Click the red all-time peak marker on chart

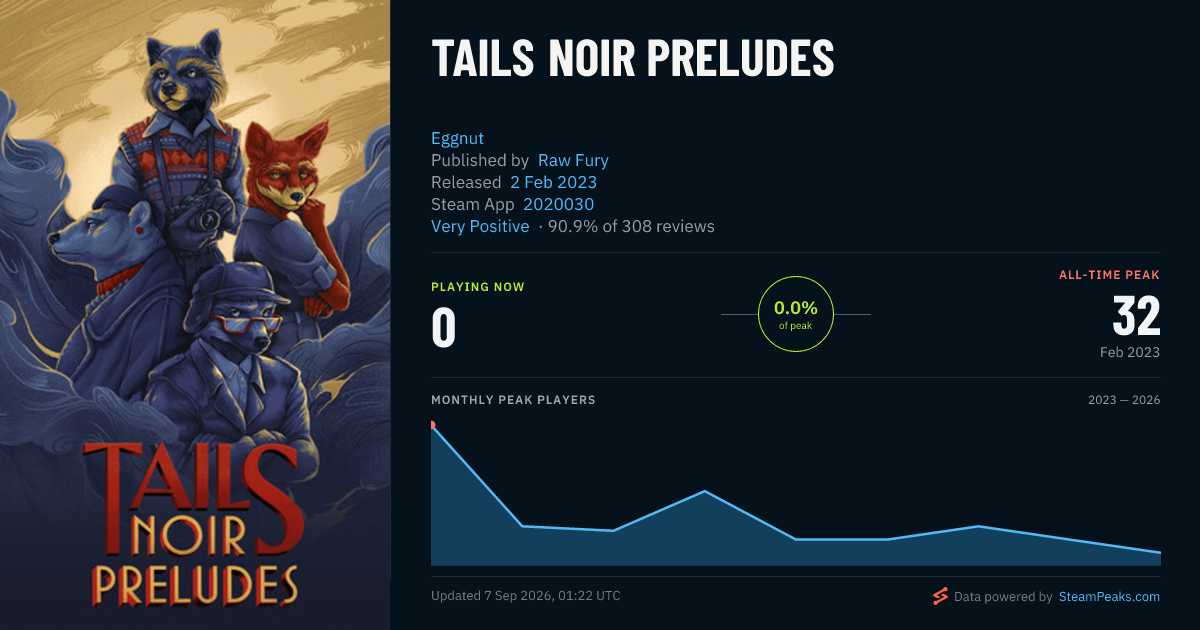coord(432,425)
